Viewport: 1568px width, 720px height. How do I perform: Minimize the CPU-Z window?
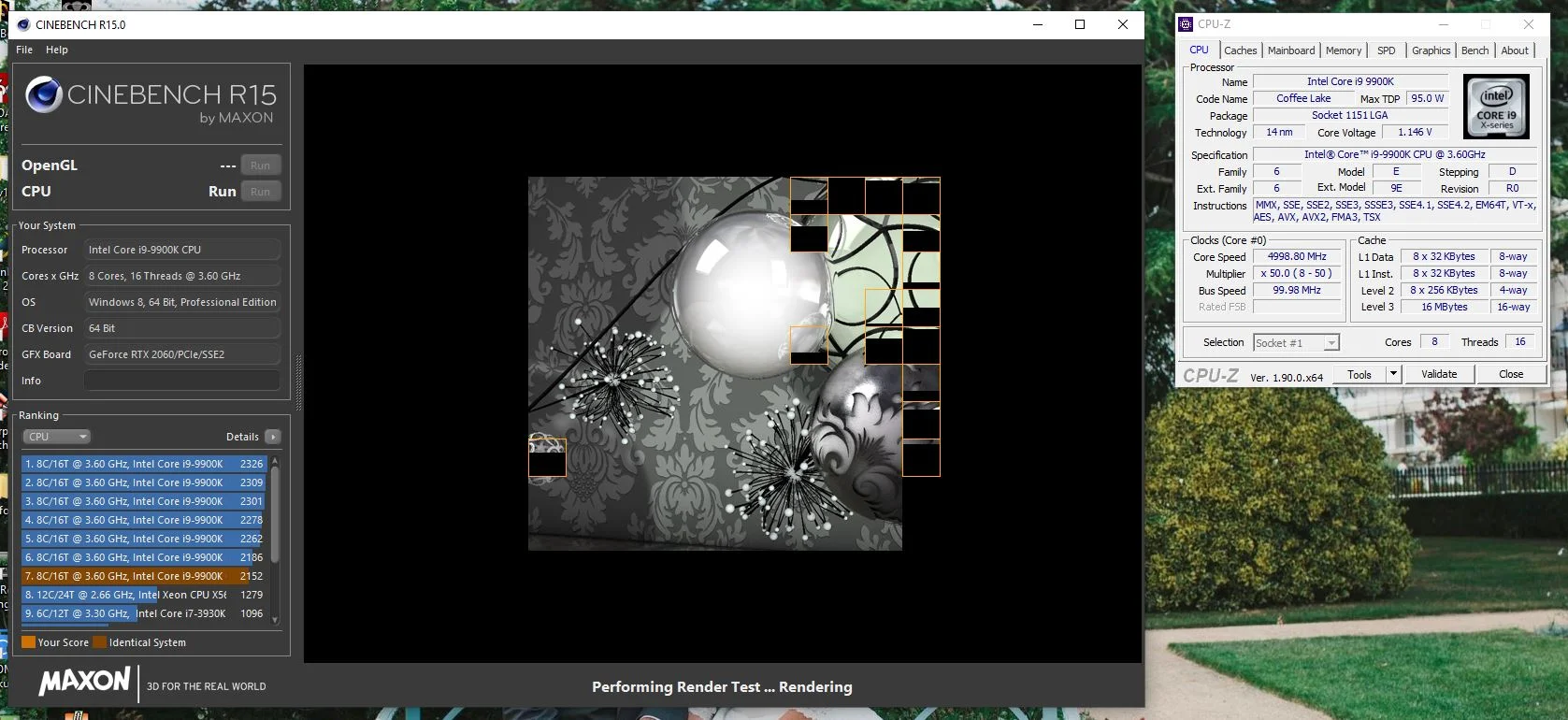[x=1444, y=24]
